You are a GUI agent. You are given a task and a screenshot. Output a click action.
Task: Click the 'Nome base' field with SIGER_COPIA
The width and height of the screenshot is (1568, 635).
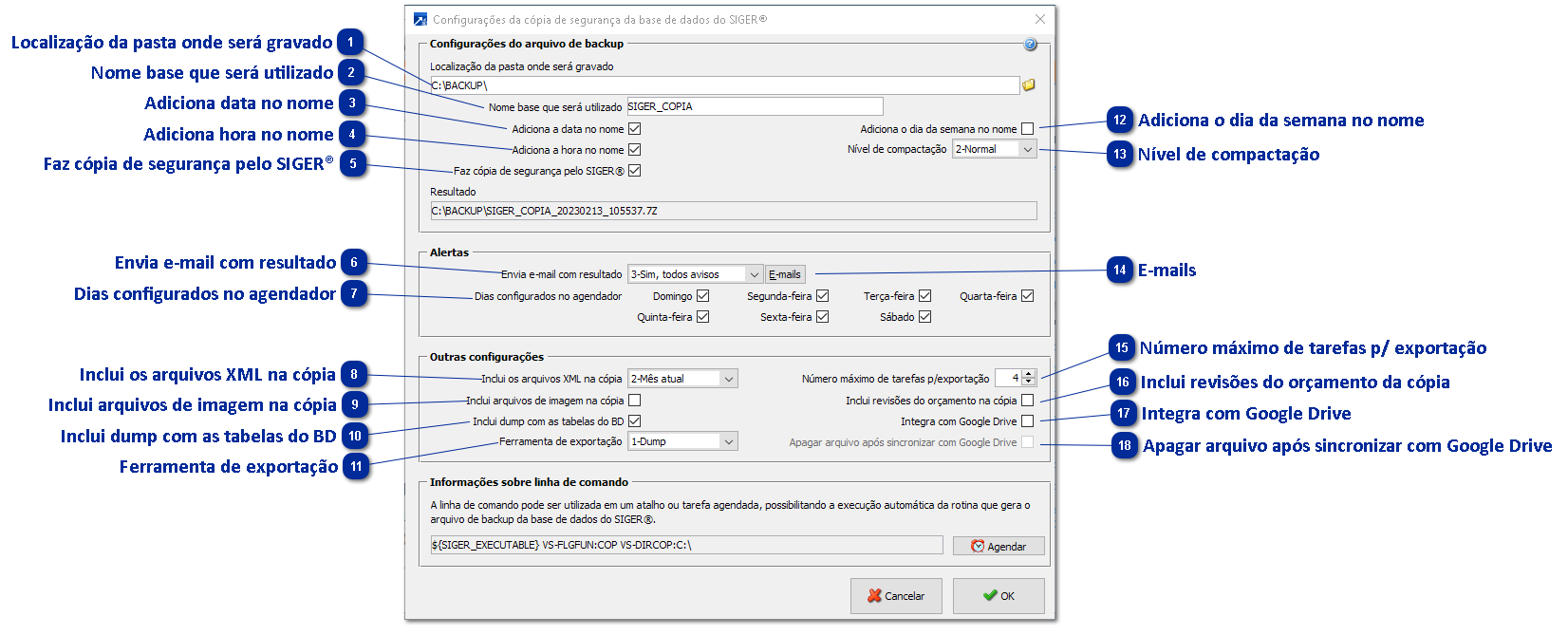[755, 106]
